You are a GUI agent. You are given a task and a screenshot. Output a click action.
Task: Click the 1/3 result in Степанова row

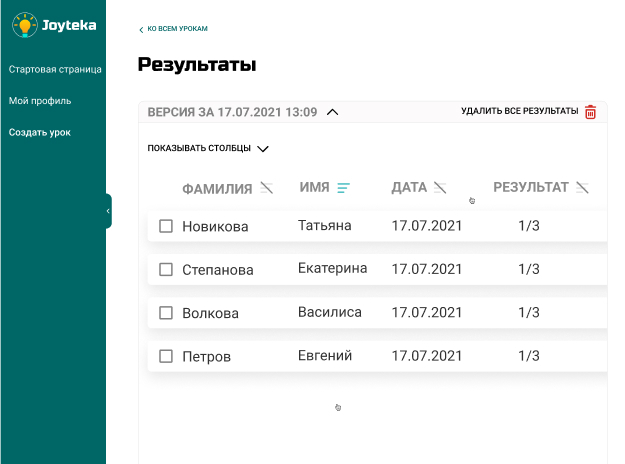pos(529,269)
